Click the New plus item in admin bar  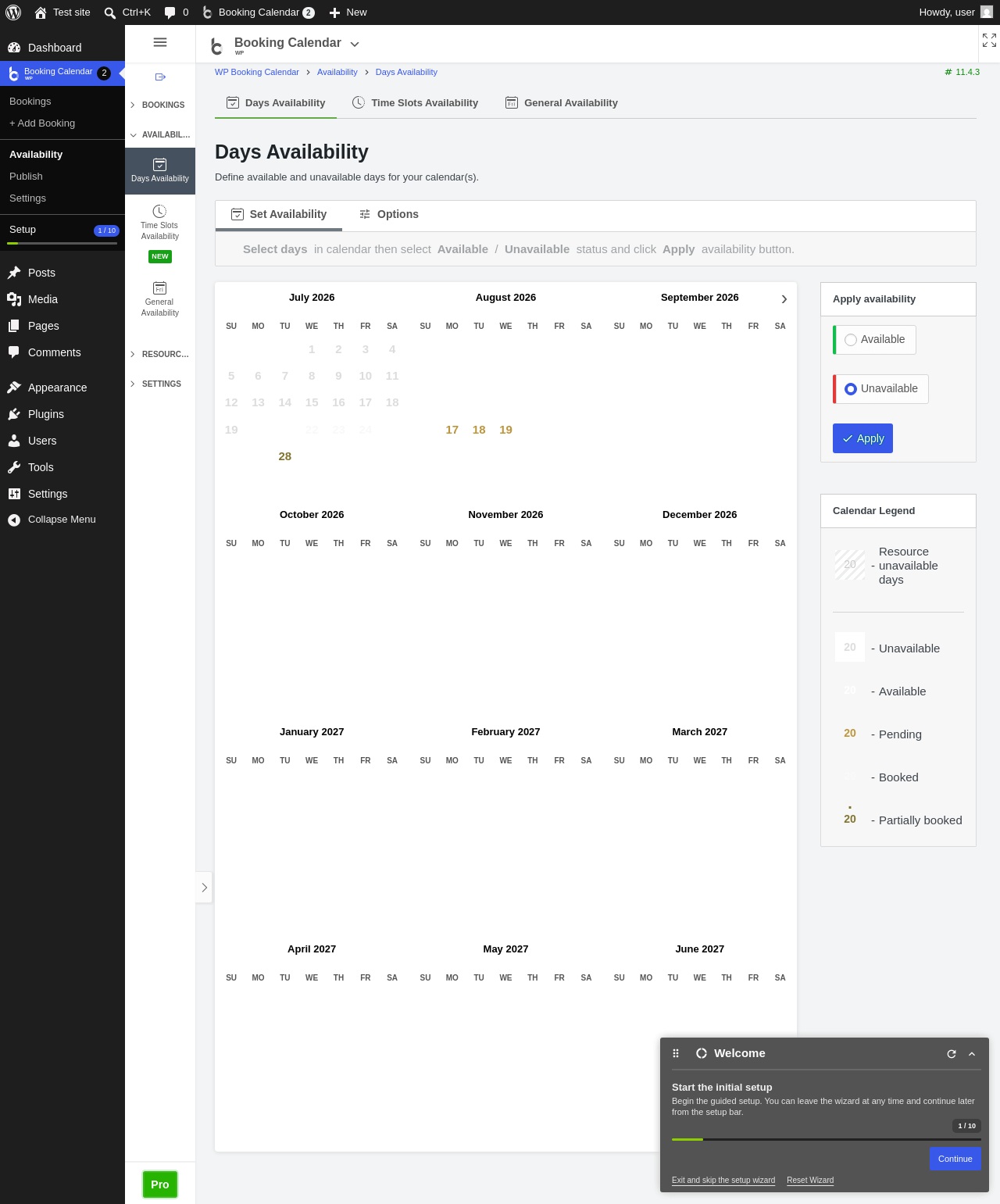pos(348,13)
